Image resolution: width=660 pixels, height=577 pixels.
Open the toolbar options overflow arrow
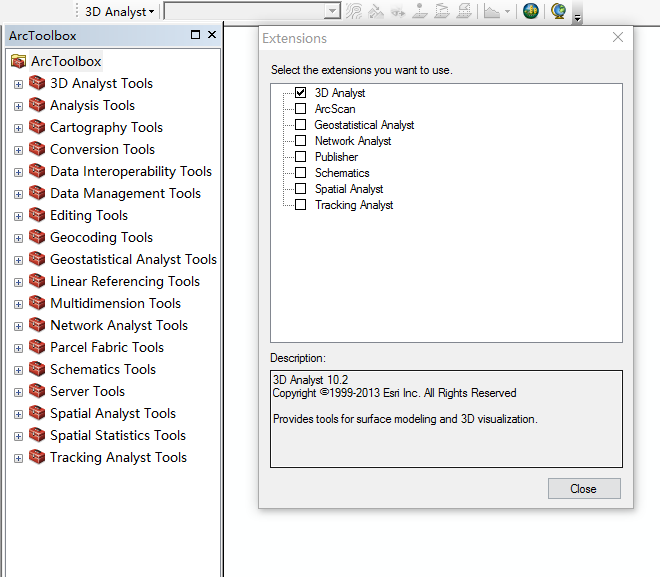coord(578,18)
